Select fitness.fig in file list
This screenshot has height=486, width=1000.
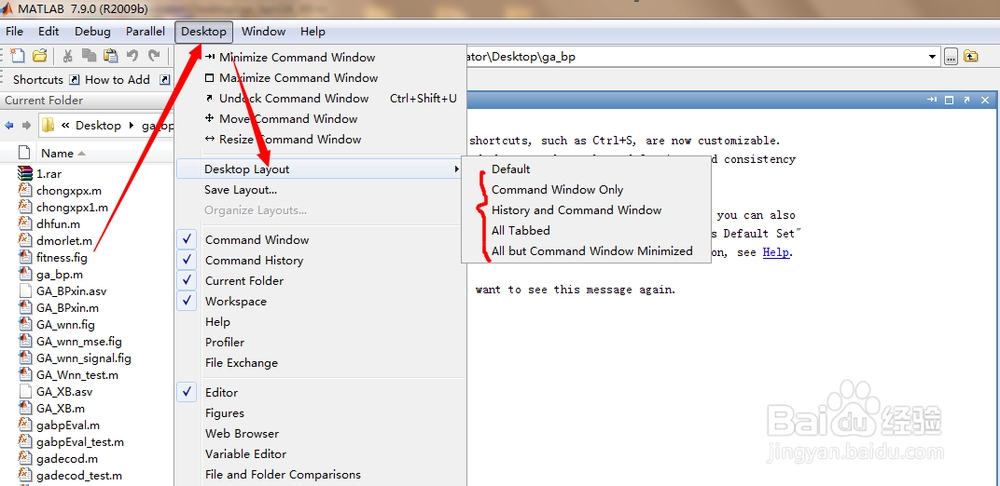[x=62, y=258]
